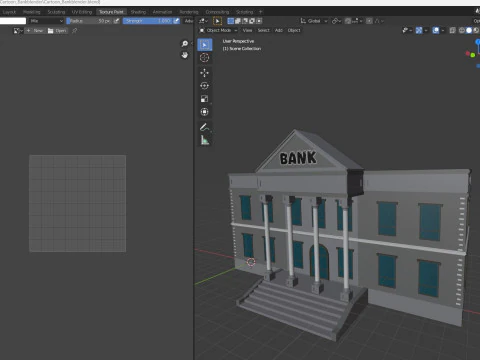Open the Select menu in 3D viewport
Screen dimensions: 480x360
263,30
